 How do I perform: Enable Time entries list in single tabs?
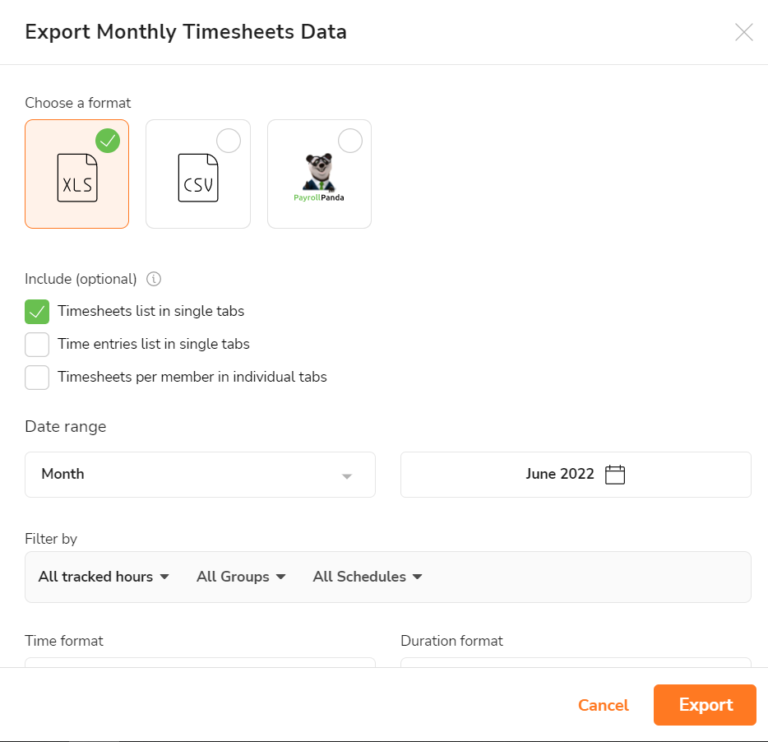(x=37, y=344)
